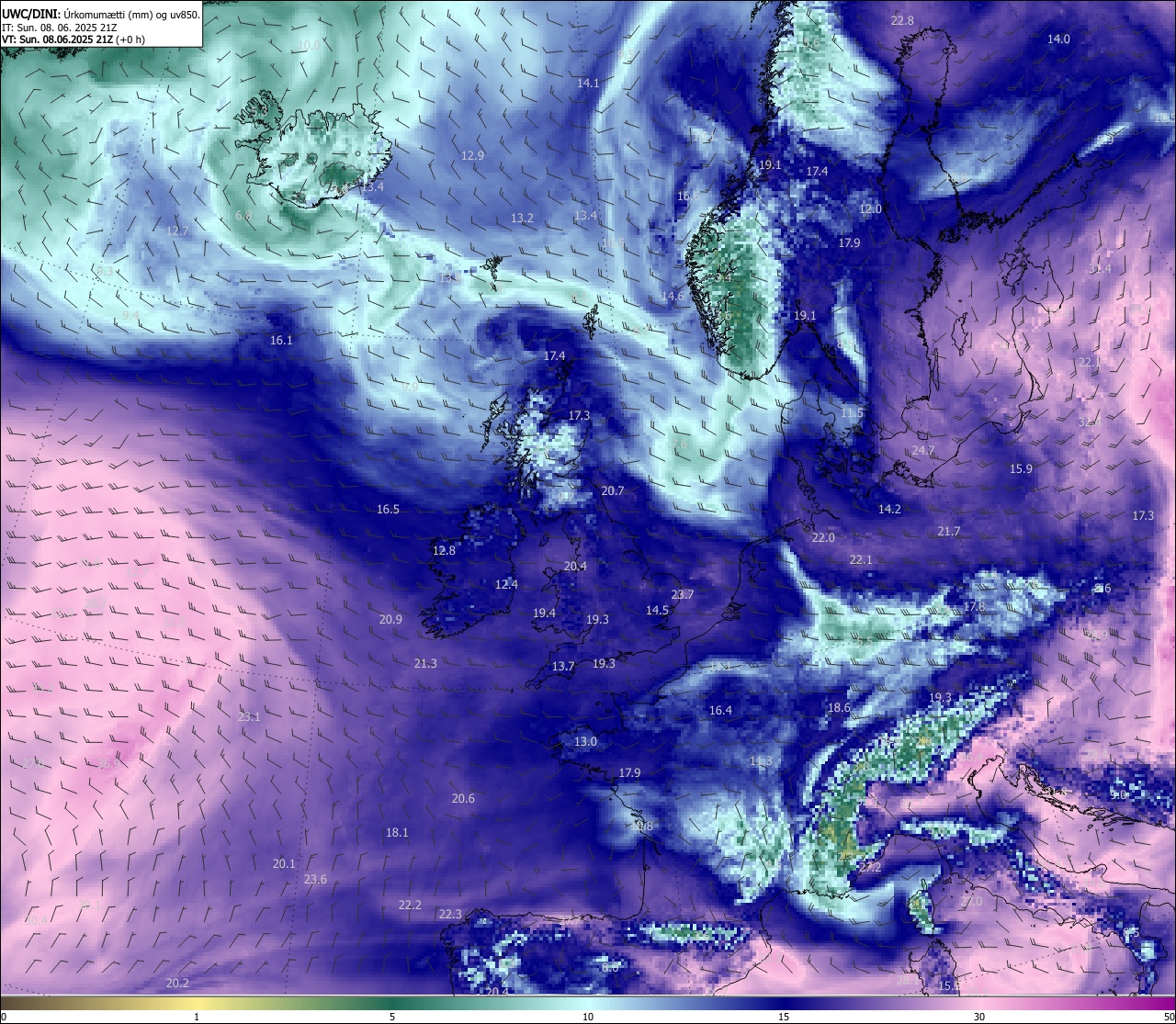Click the 21.3 value label

click(x=425, y=663)
